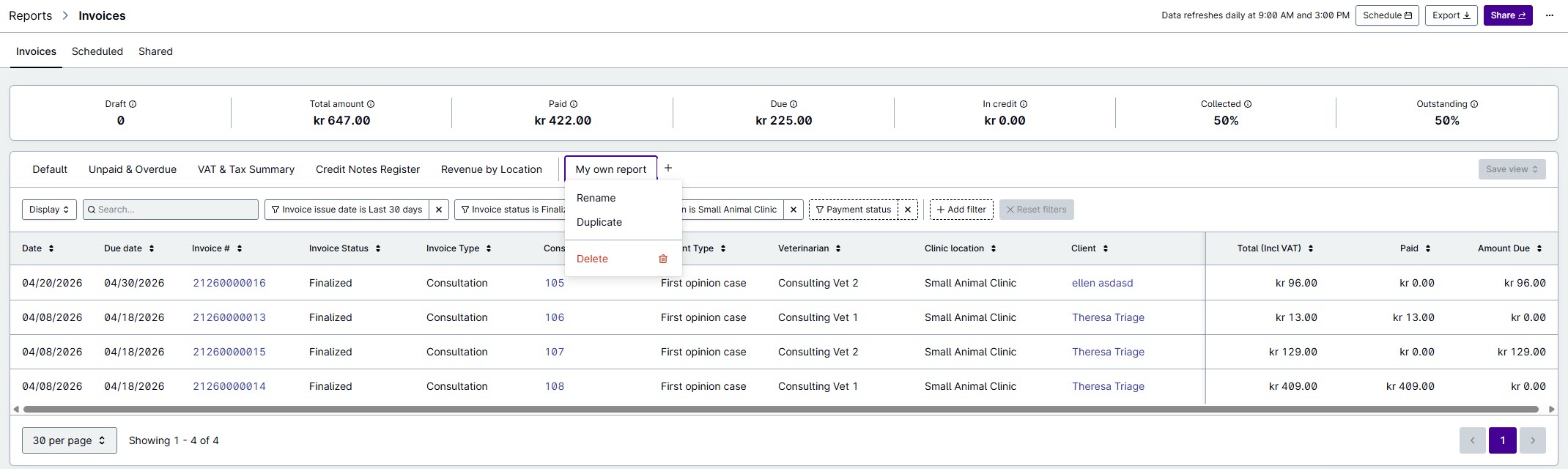
Task: Remove the Small Animal Clinic filter
Action: [794, 210]
